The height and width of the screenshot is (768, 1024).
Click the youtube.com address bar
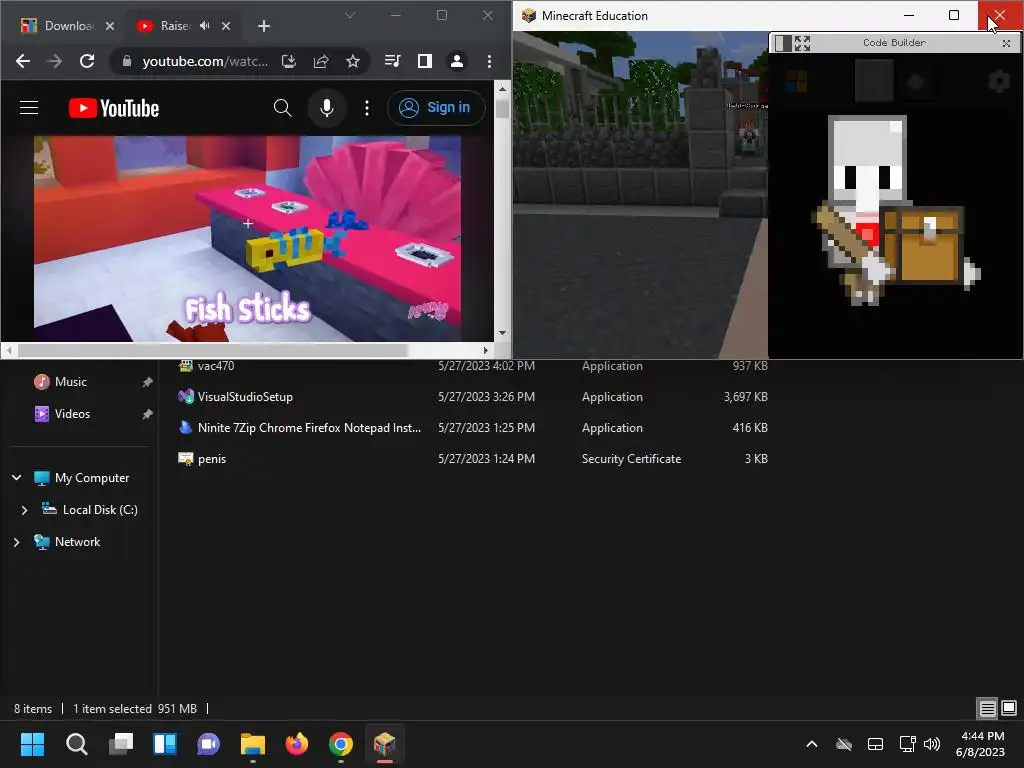[x=204, y=61]
